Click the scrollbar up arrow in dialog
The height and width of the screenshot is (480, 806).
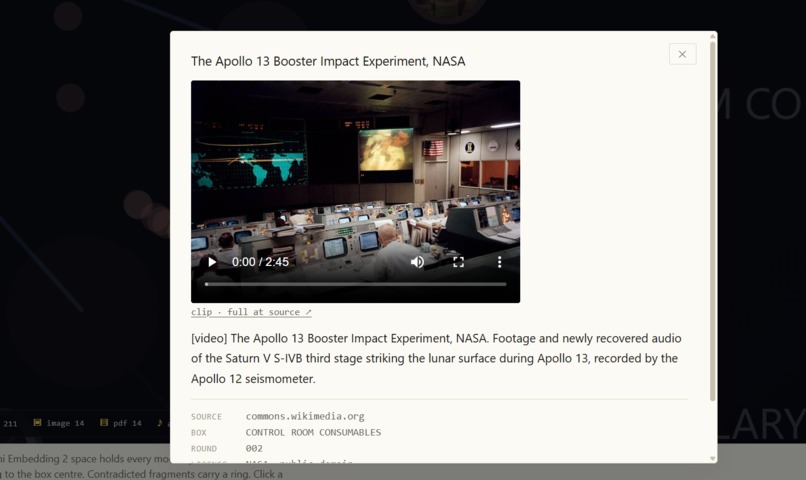click(x=712, y=36)
